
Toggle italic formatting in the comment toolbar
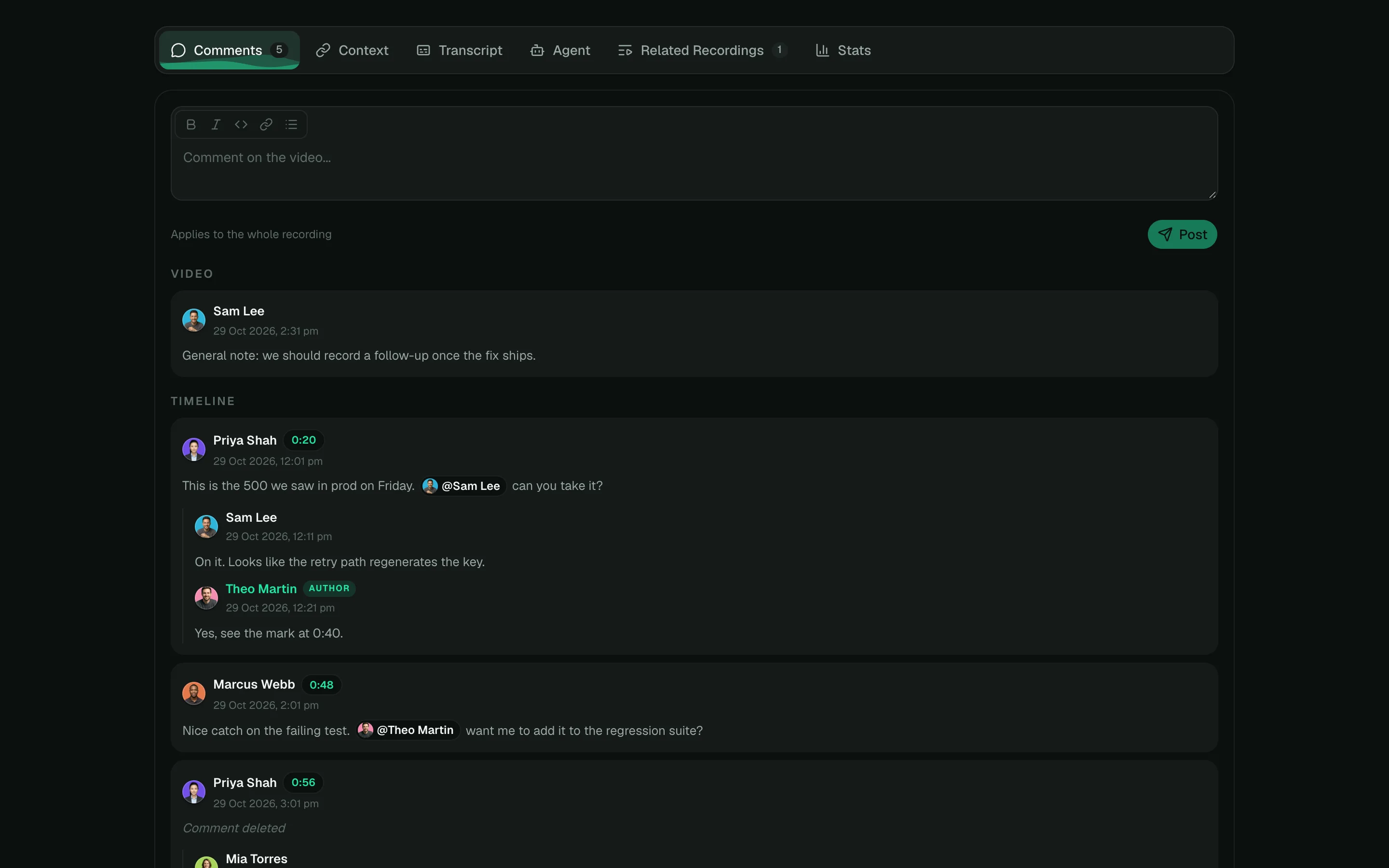[216, 124]
